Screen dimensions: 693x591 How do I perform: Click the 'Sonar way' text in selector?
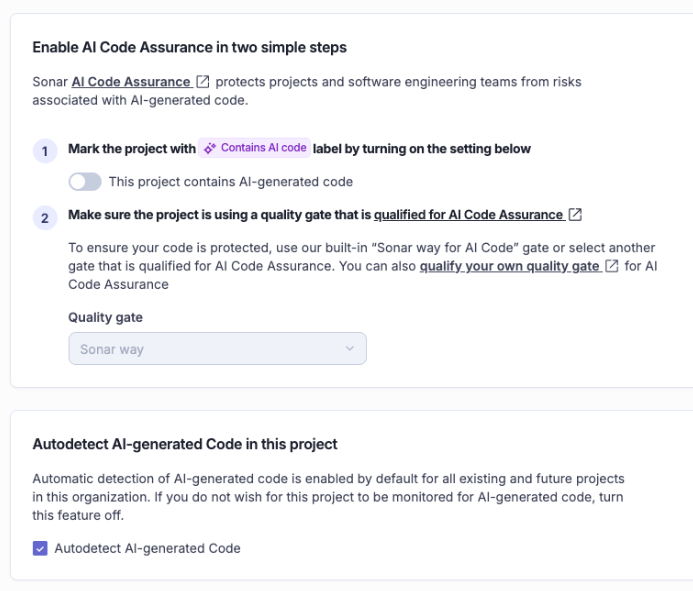point(112,349)
